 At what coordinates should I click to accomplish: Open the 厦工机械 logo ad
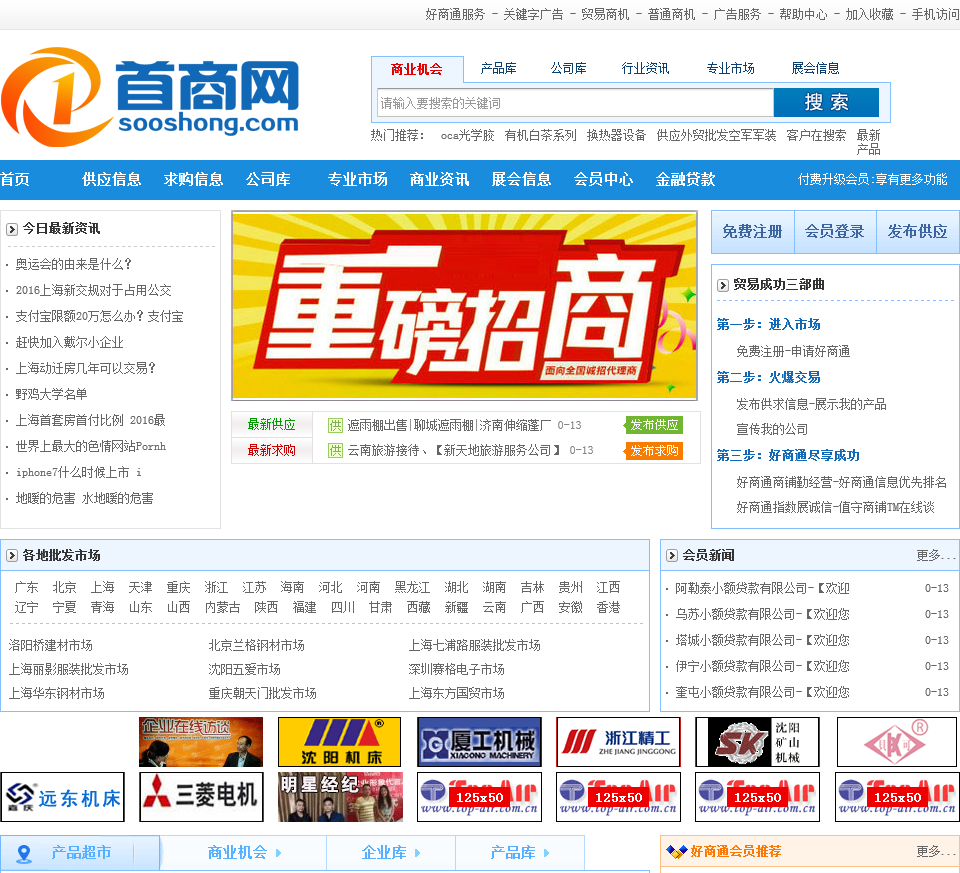pos(479,742)
